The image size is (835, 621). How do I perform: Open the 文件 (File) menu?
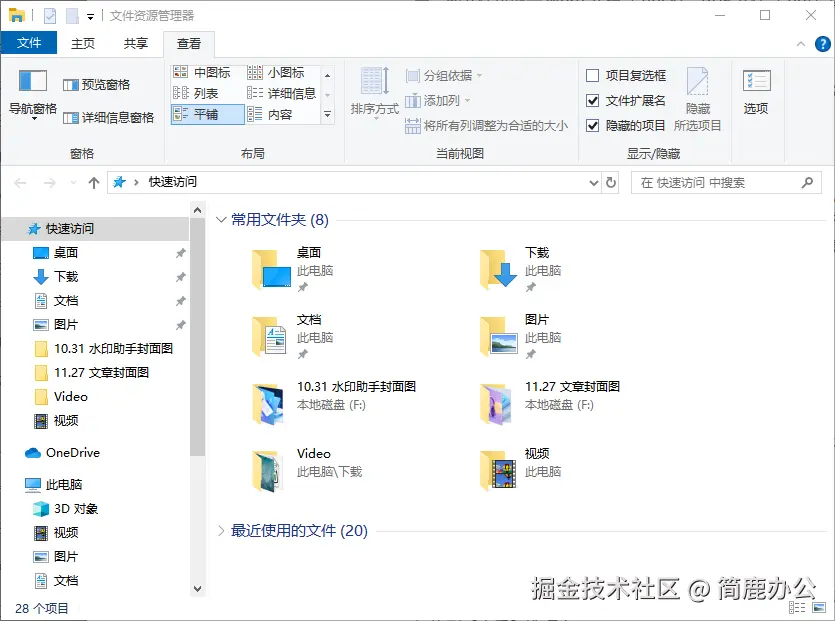click(30, 43)
